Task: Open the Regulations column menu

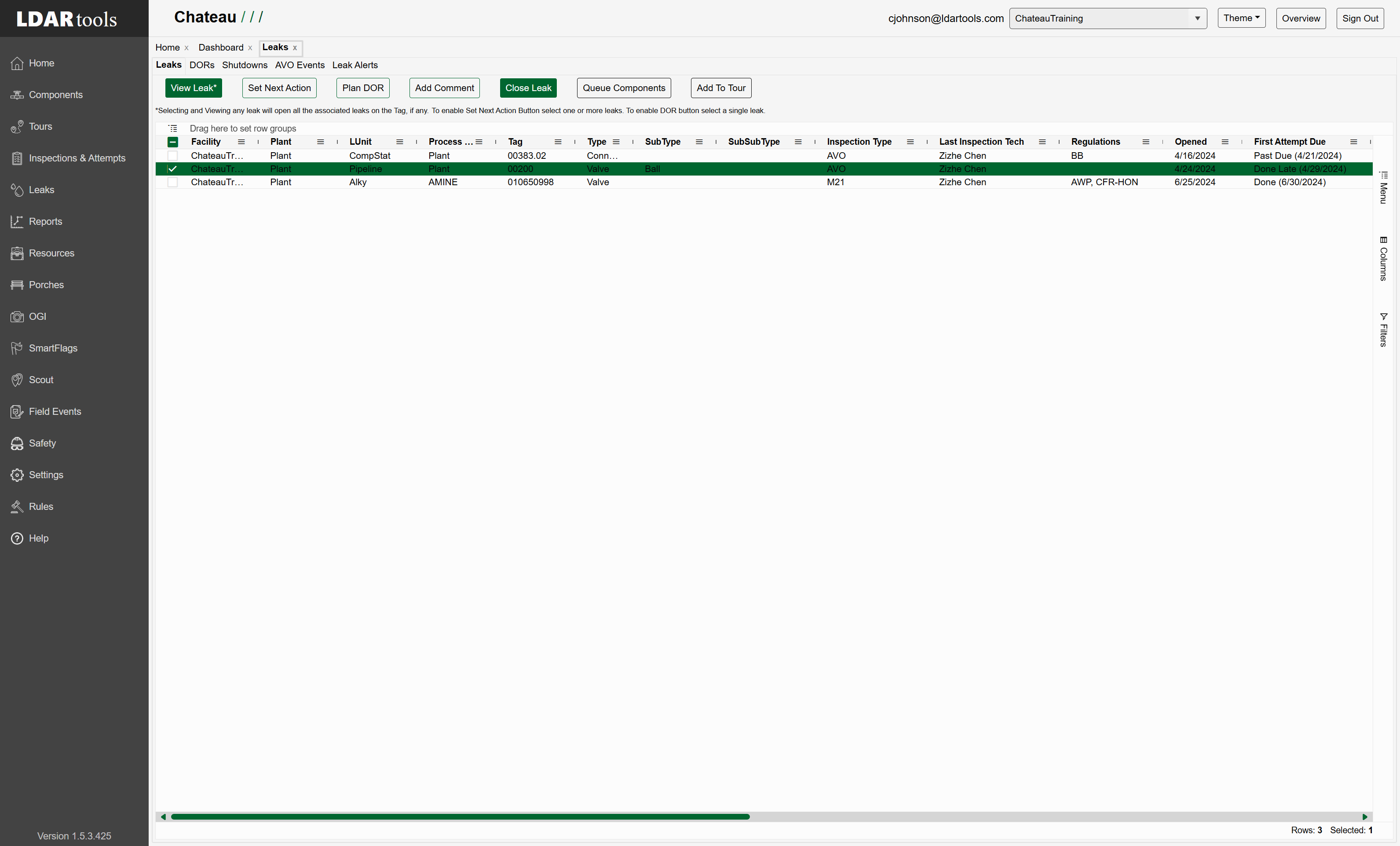Action: (1146, 142)
